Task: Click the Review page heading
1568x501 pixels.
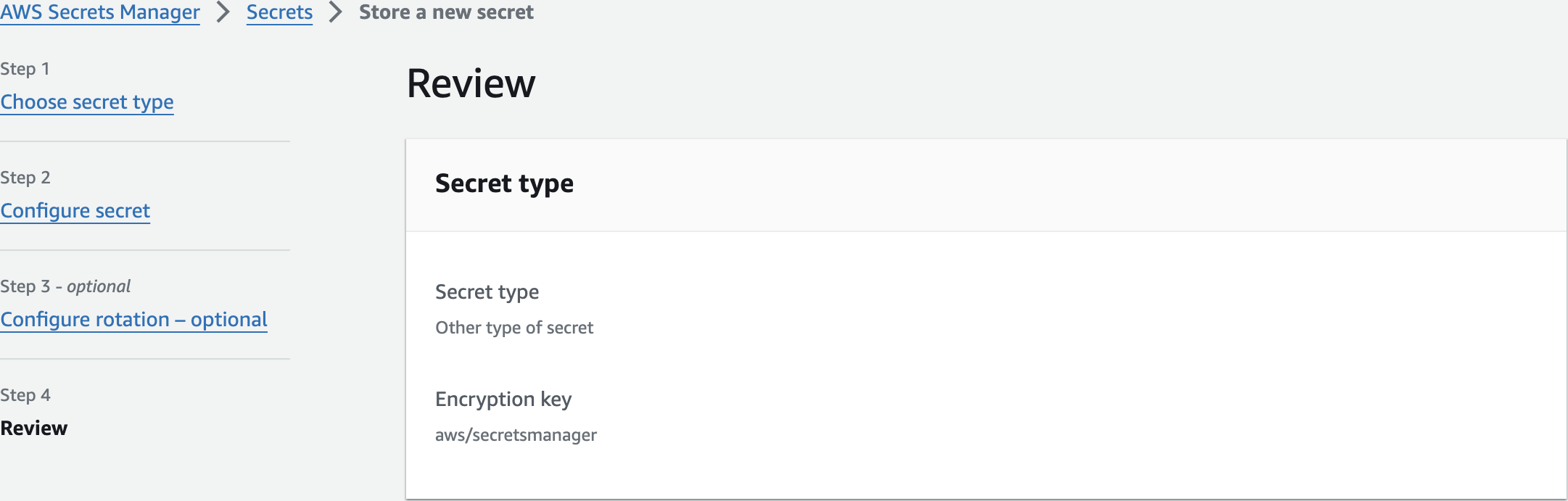Action: [x=471, y=83]
